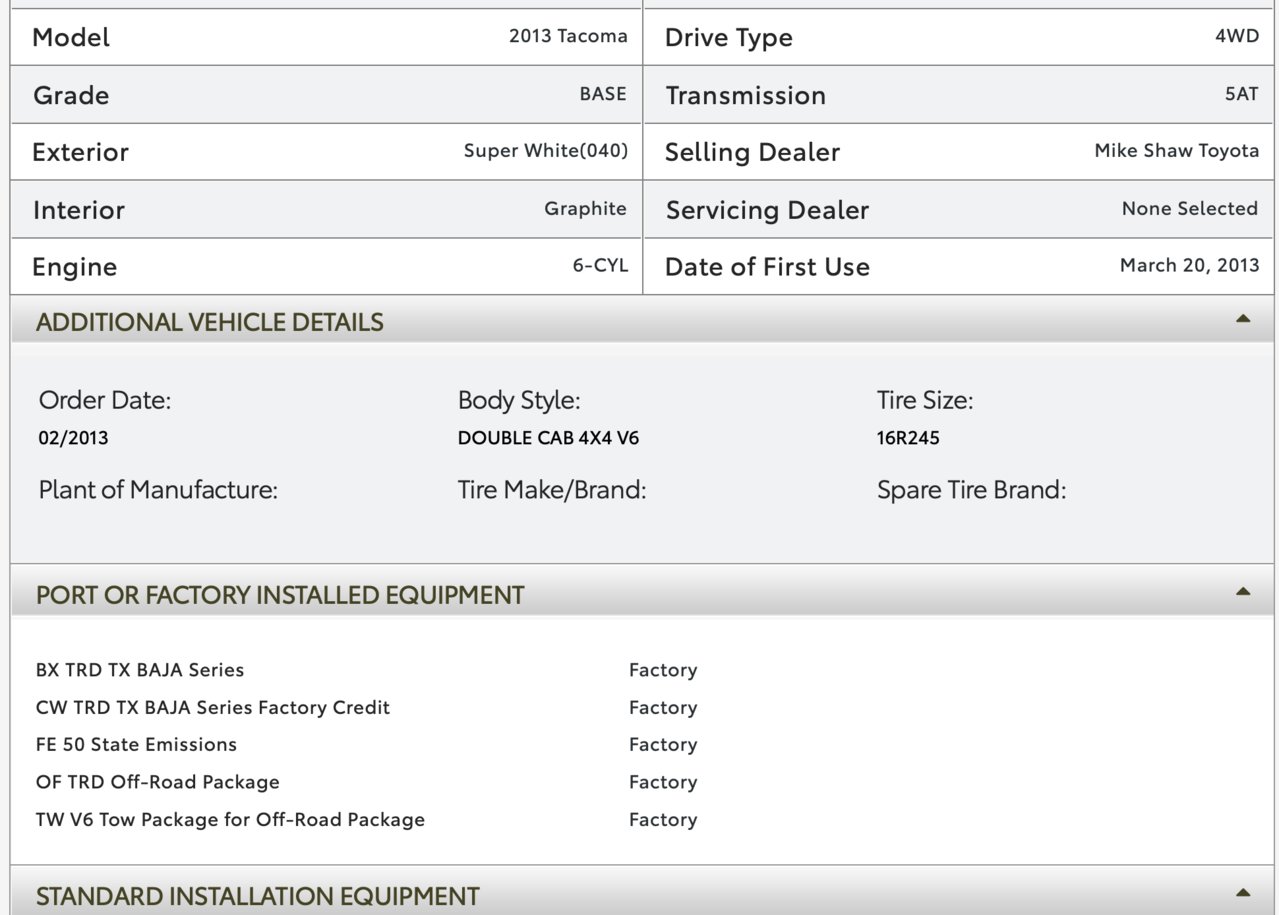
Task: Click the Tire Size label
Action: (x=925, y=401)
